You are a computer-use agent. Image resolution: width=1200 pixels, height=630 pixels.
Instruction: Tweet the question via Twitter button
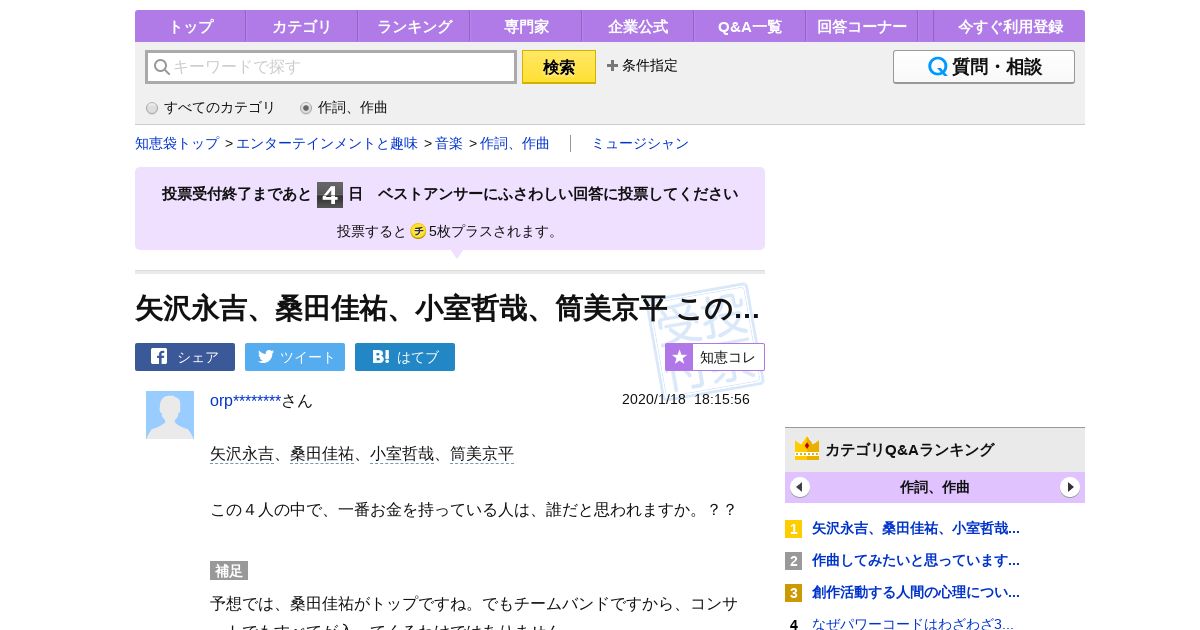coord(295,357)
